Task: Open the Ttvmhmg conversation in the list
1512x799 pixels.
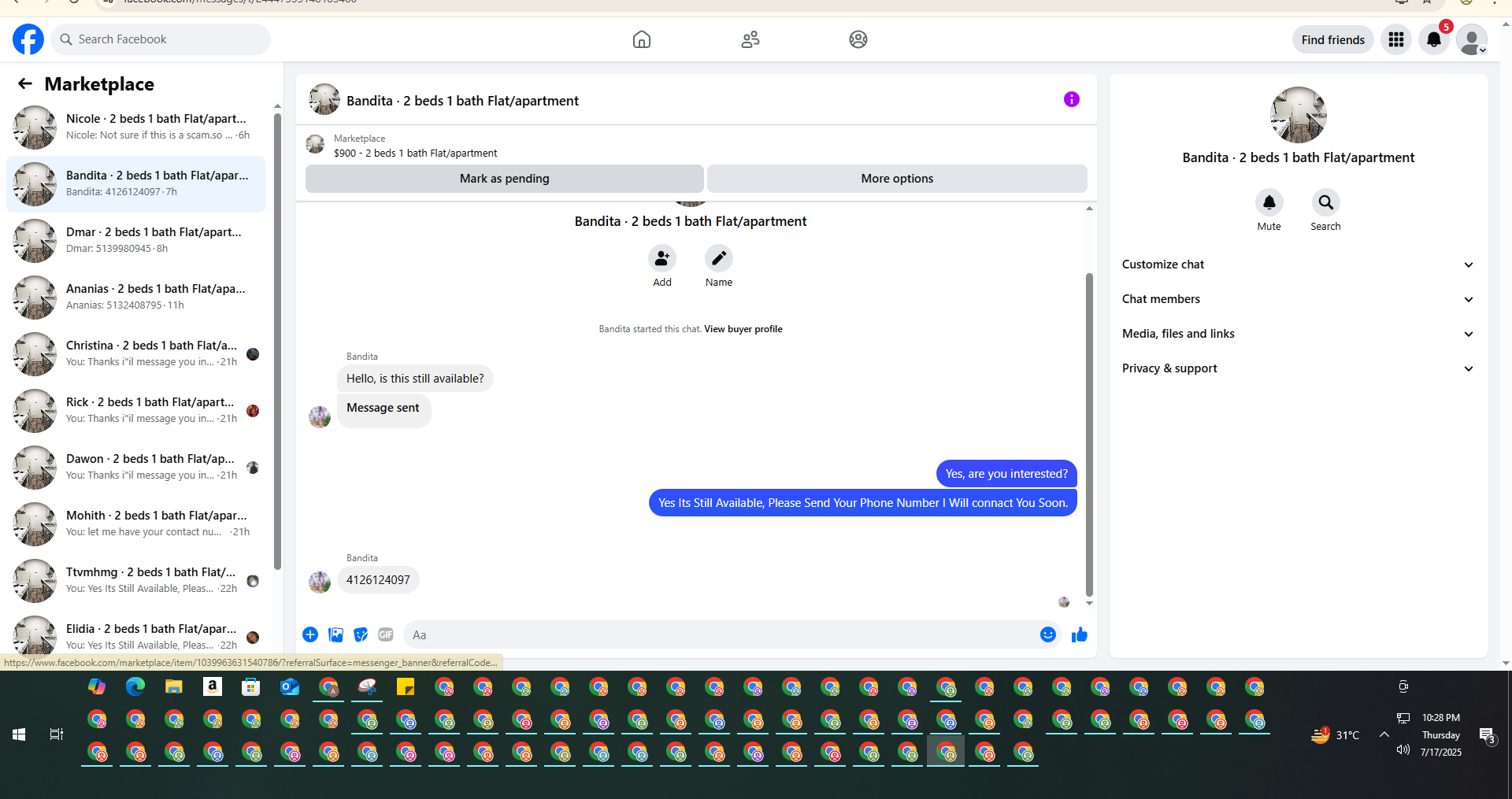Action: coord(136,581)
